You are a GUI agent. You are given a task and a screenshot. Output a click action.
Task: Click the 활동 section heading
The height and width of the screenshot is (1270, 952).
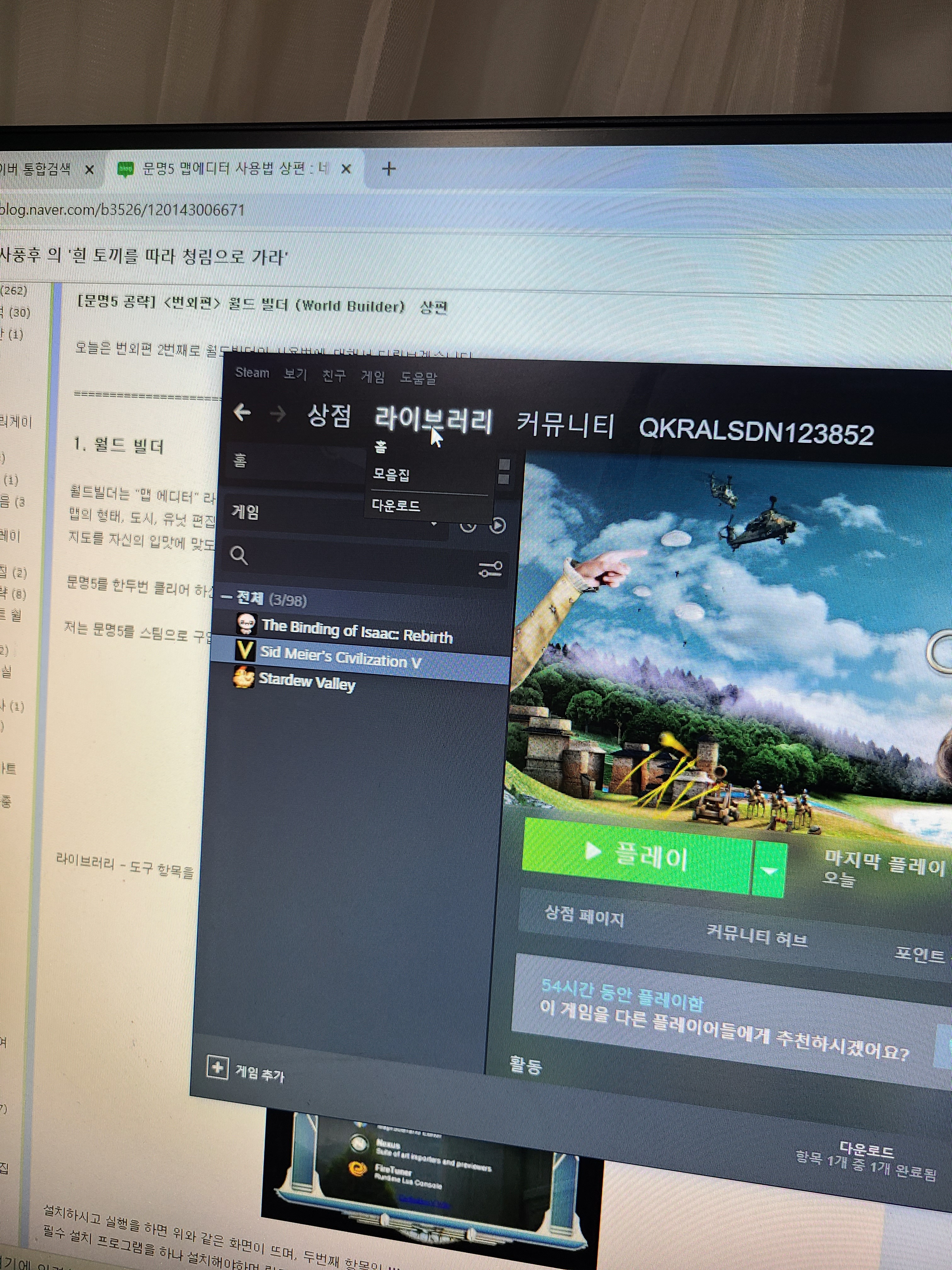click(x=526, y=1066)
